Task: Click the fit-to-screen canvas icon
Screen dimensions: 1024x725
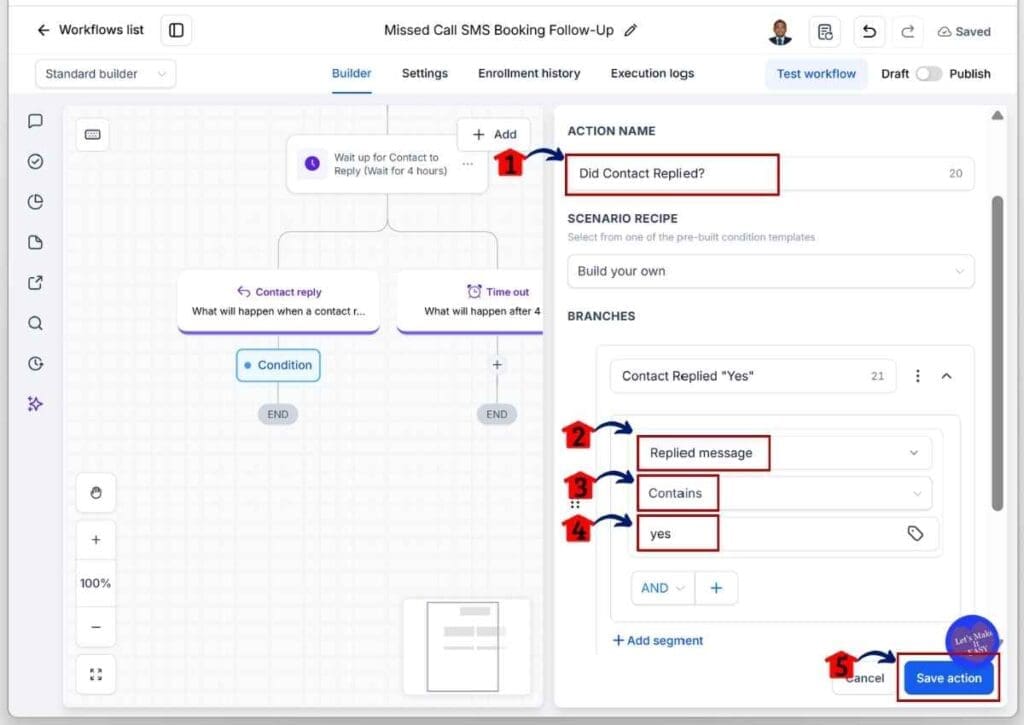Action: 96,674
